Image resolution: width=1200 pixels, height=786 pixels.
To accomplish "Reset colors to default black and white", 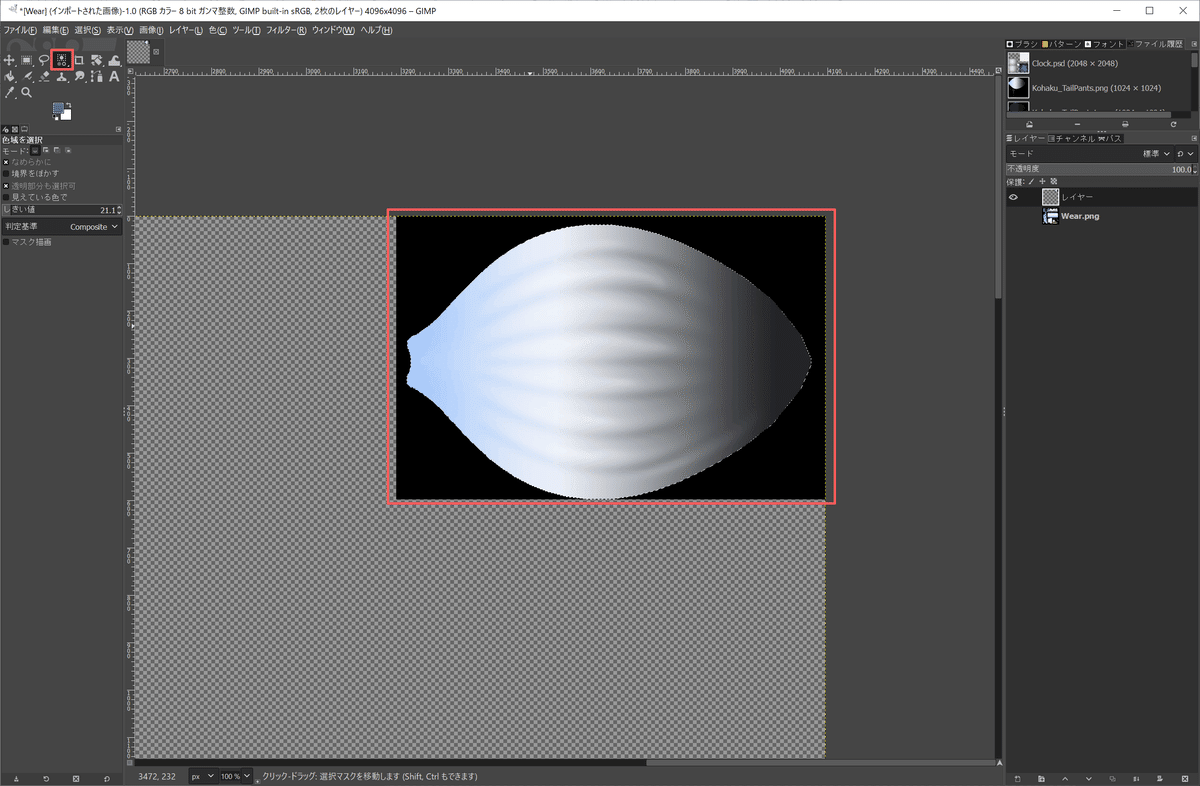I will pos(55,119).
